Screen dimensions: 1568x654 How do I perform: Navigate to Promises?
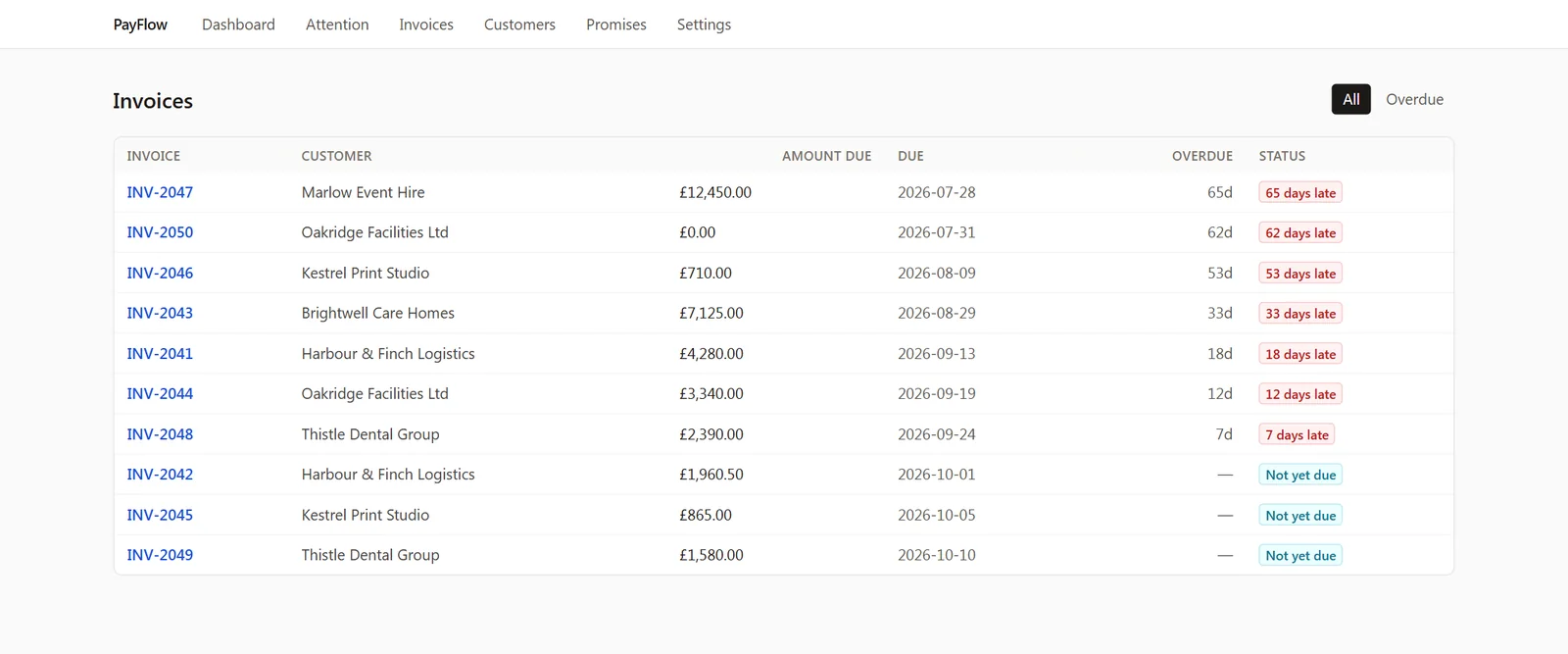[x=616, y=25]
